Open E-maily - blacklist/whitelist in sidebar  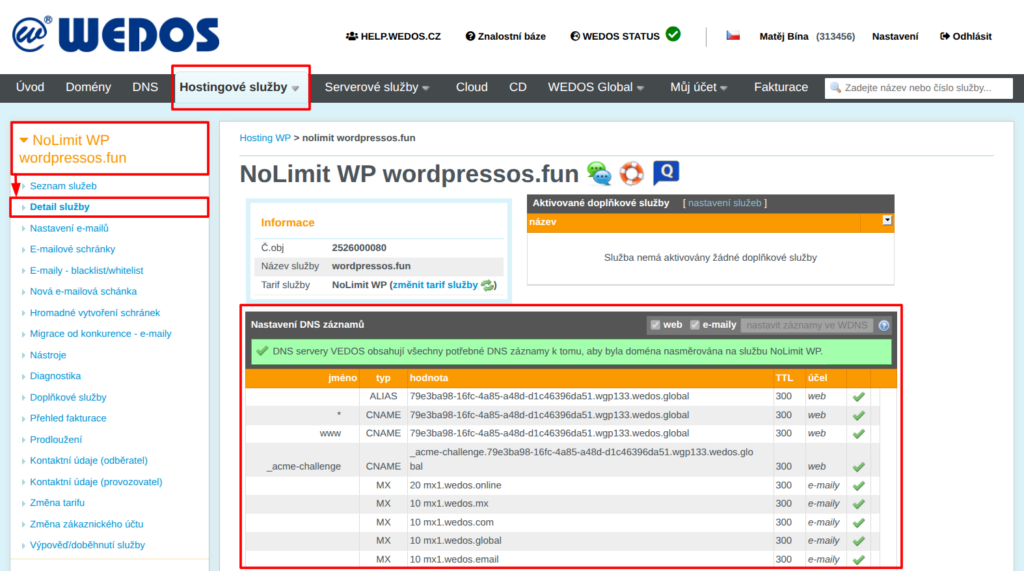point(86,270)
